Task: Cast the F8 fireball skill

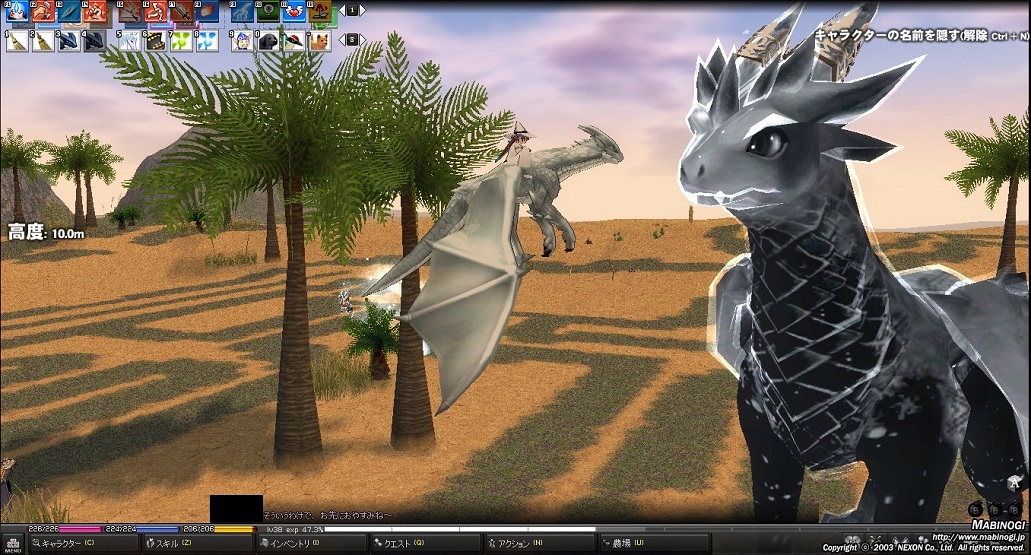Action: click(x=207, y=11)
